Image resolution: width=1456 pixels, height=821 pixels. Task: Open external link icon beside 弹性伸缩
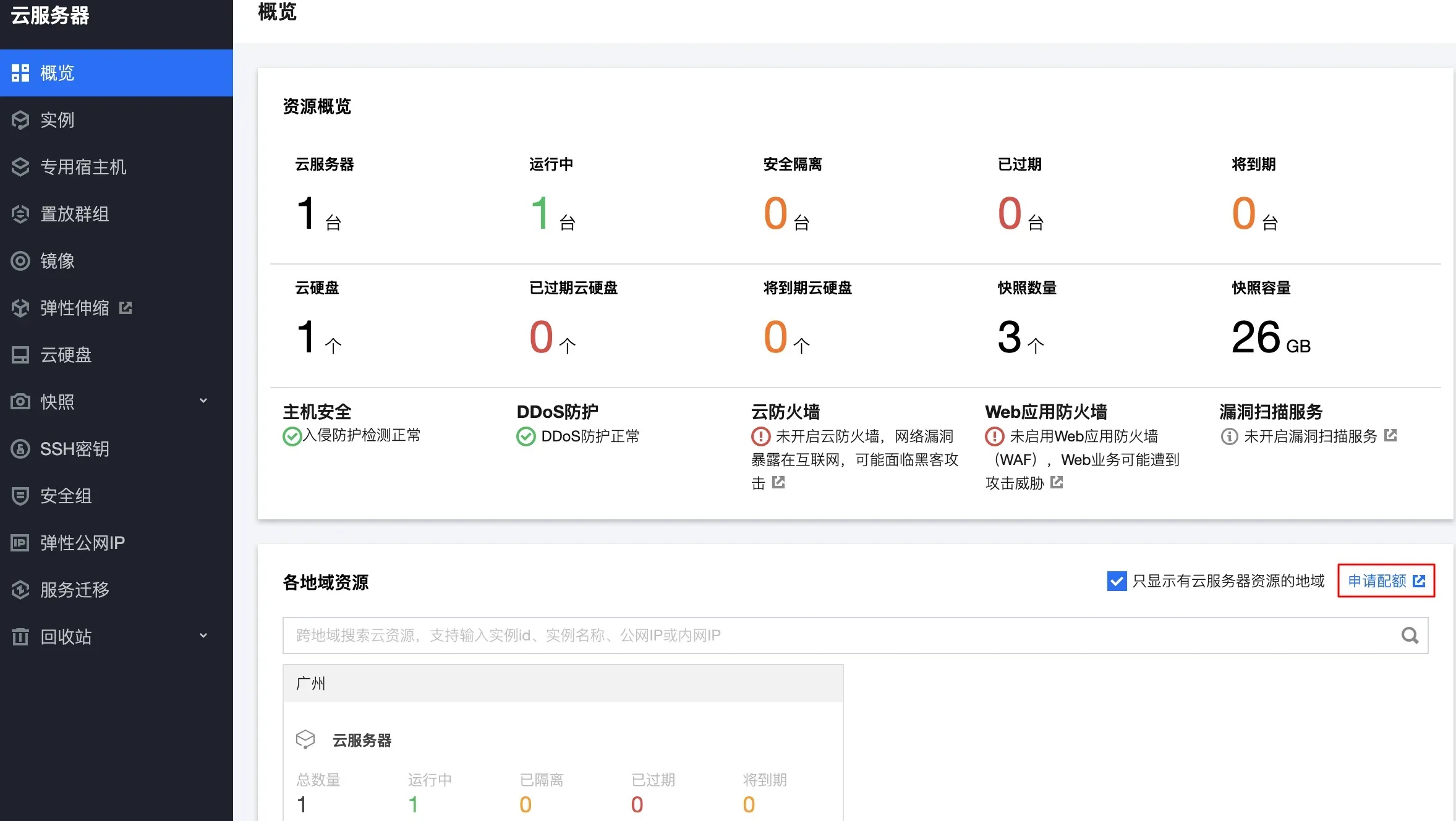pos(126,307)
